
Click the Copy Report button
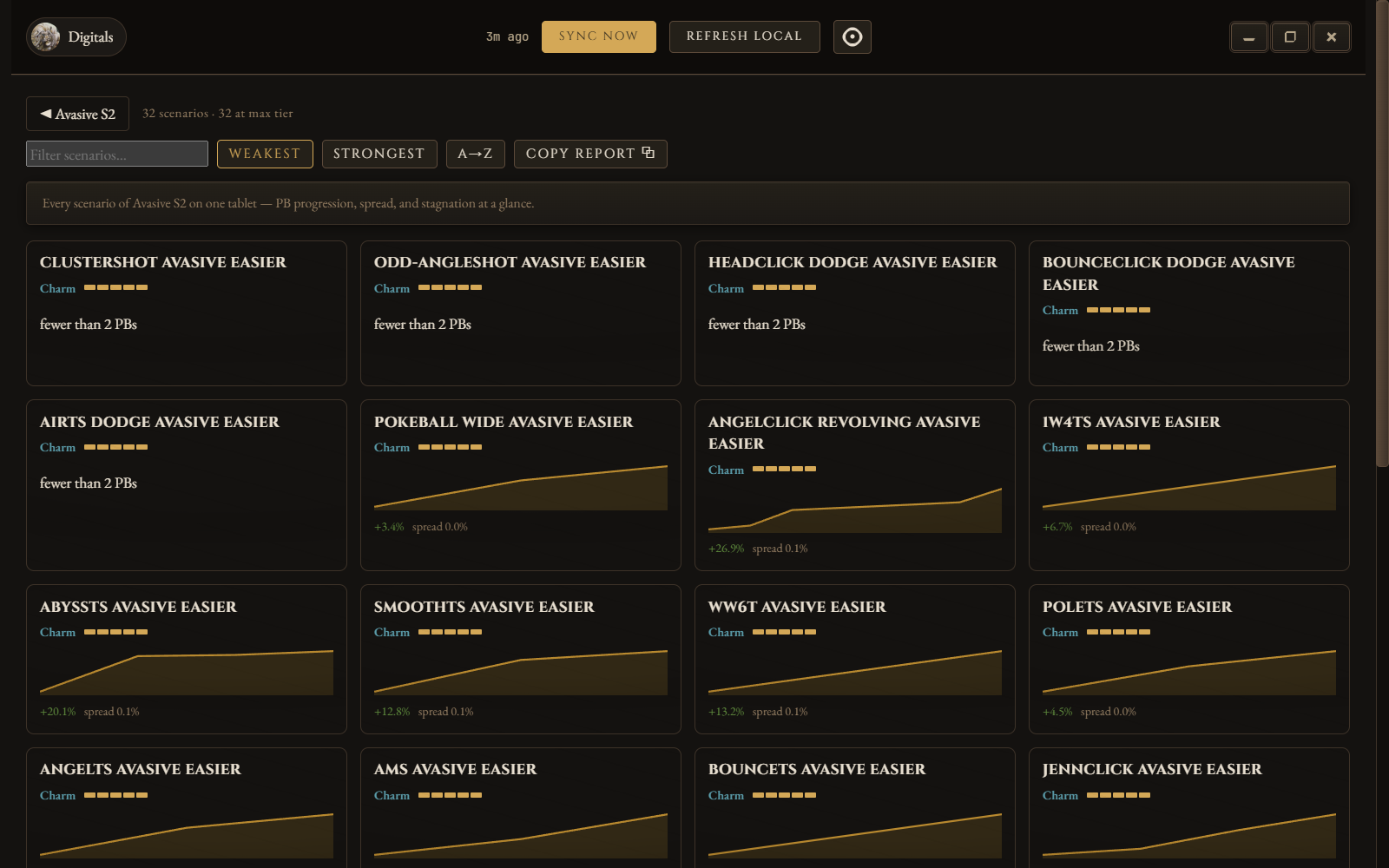pyautogui.click(x=590, y=154)
